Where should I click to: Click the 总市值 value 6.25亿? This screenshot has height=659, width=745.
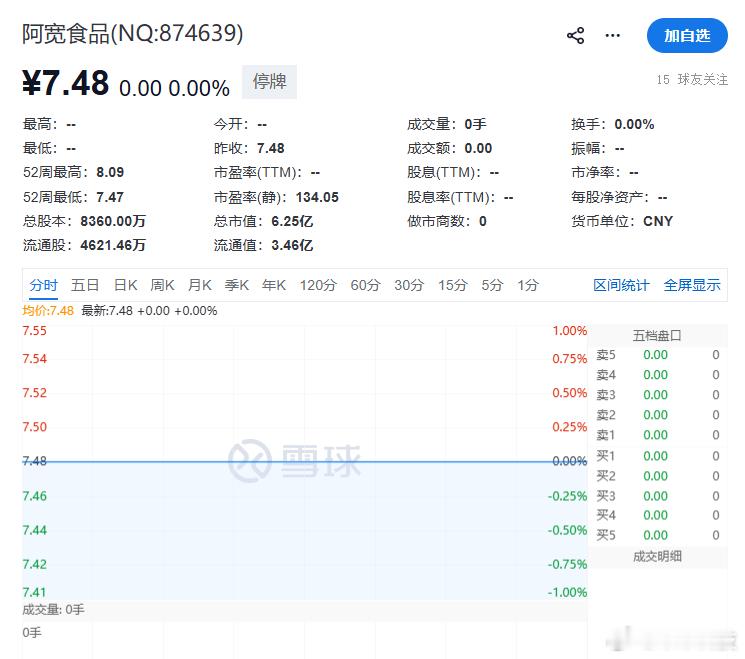pos(292,221)
